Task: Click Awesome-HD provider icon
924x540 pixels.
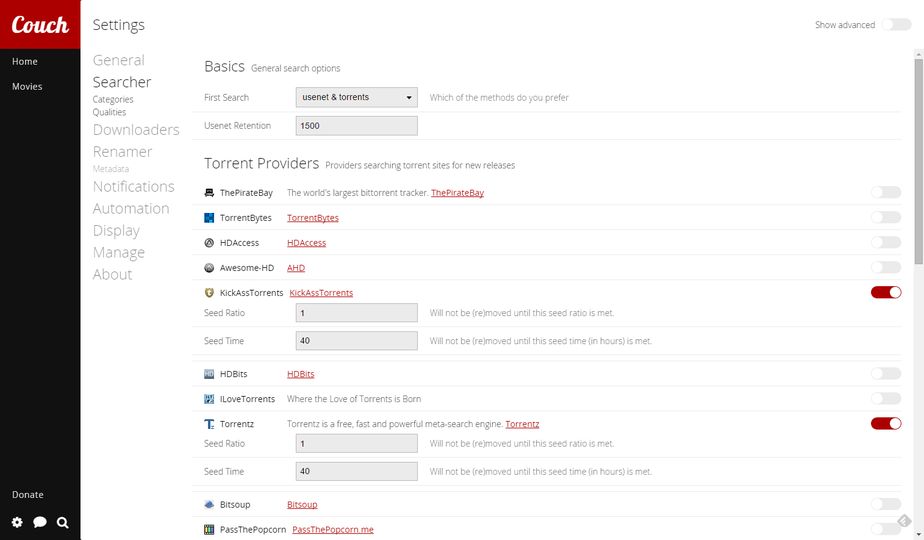Action: 209,268
